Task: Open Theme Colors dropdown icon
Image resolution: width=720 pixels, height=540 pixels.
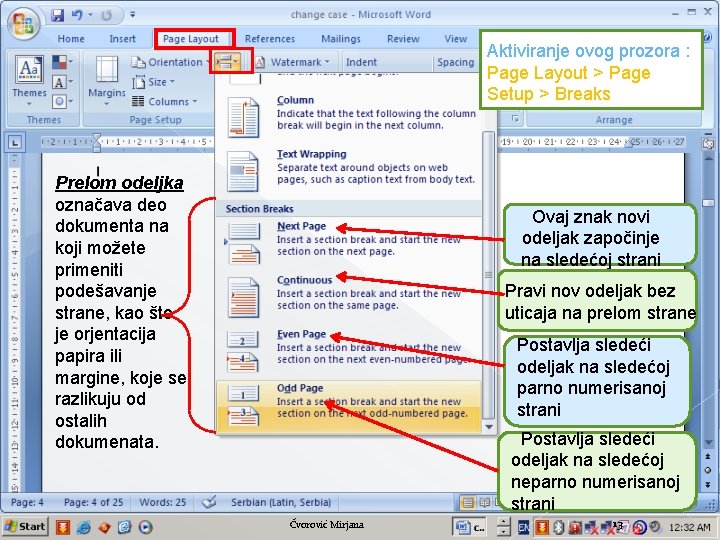Action: [x=62, y=62]
